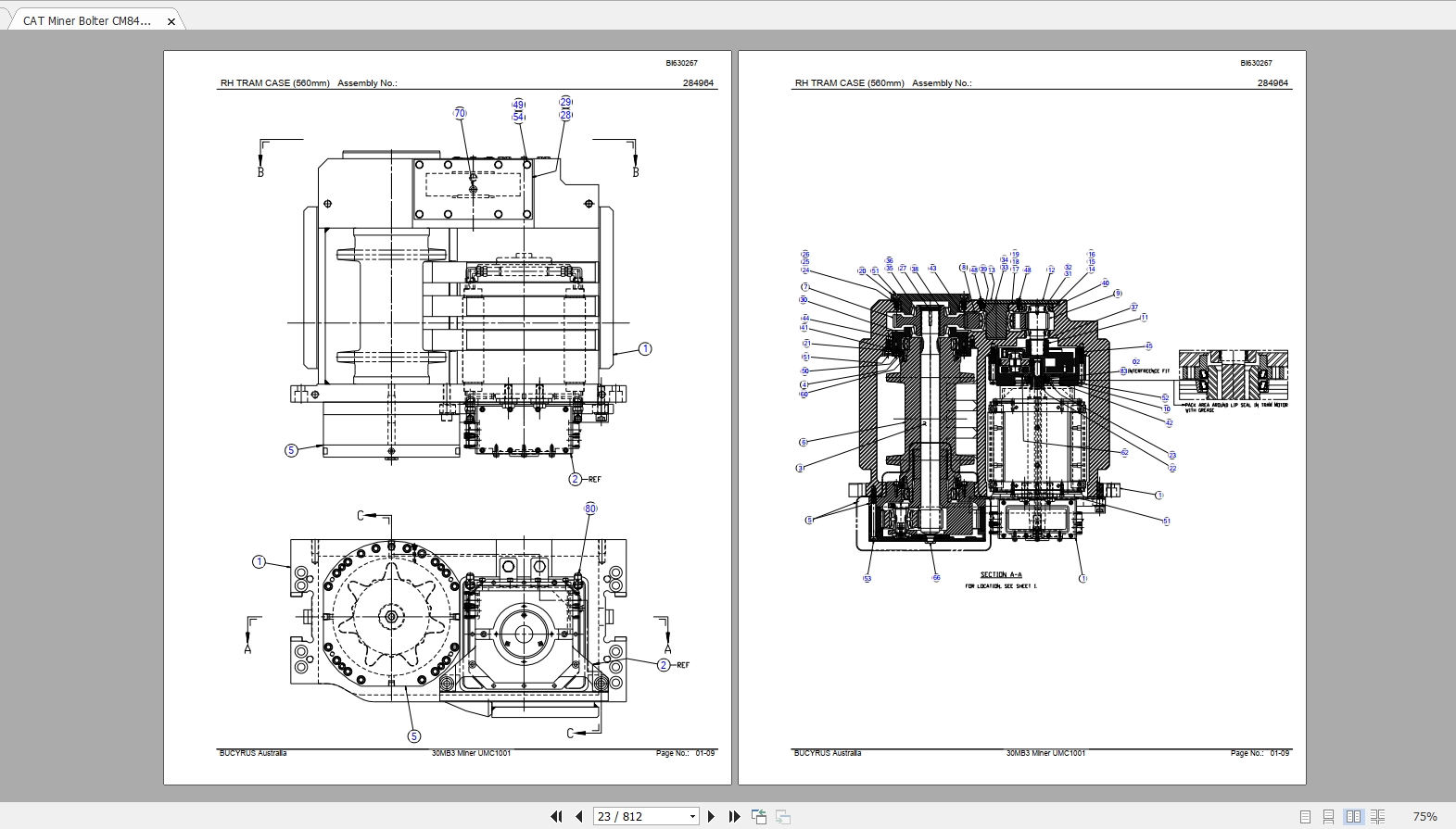The height and width of the screenshot is (829, 1456).
Task: Click the 75% zoom level indicator
Action: click(x=1424, y=816)
